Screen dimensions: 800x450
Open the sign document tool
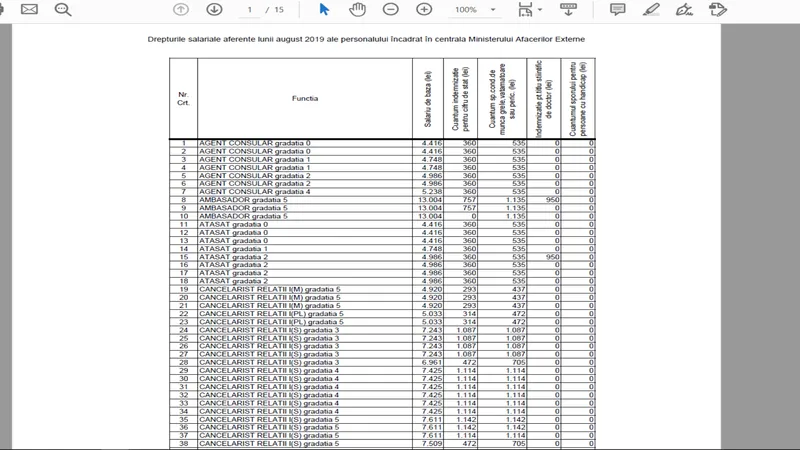(685, 9)
